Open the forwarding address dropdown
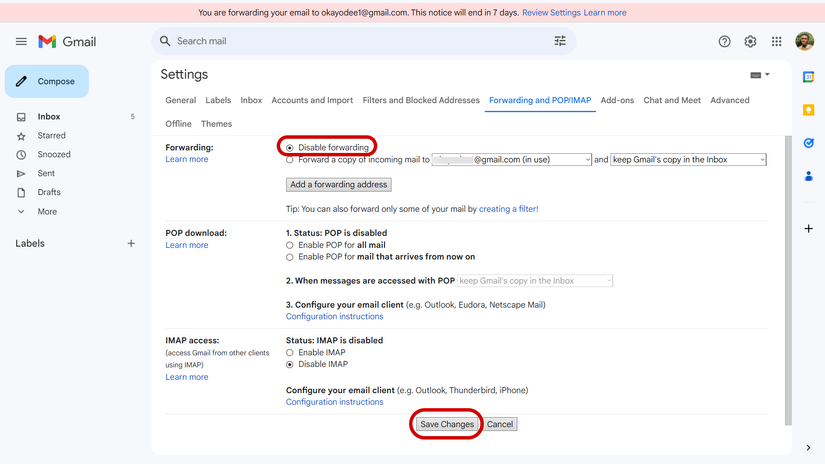This screenshot has height=464, width=825. click(x=512, y=160)
